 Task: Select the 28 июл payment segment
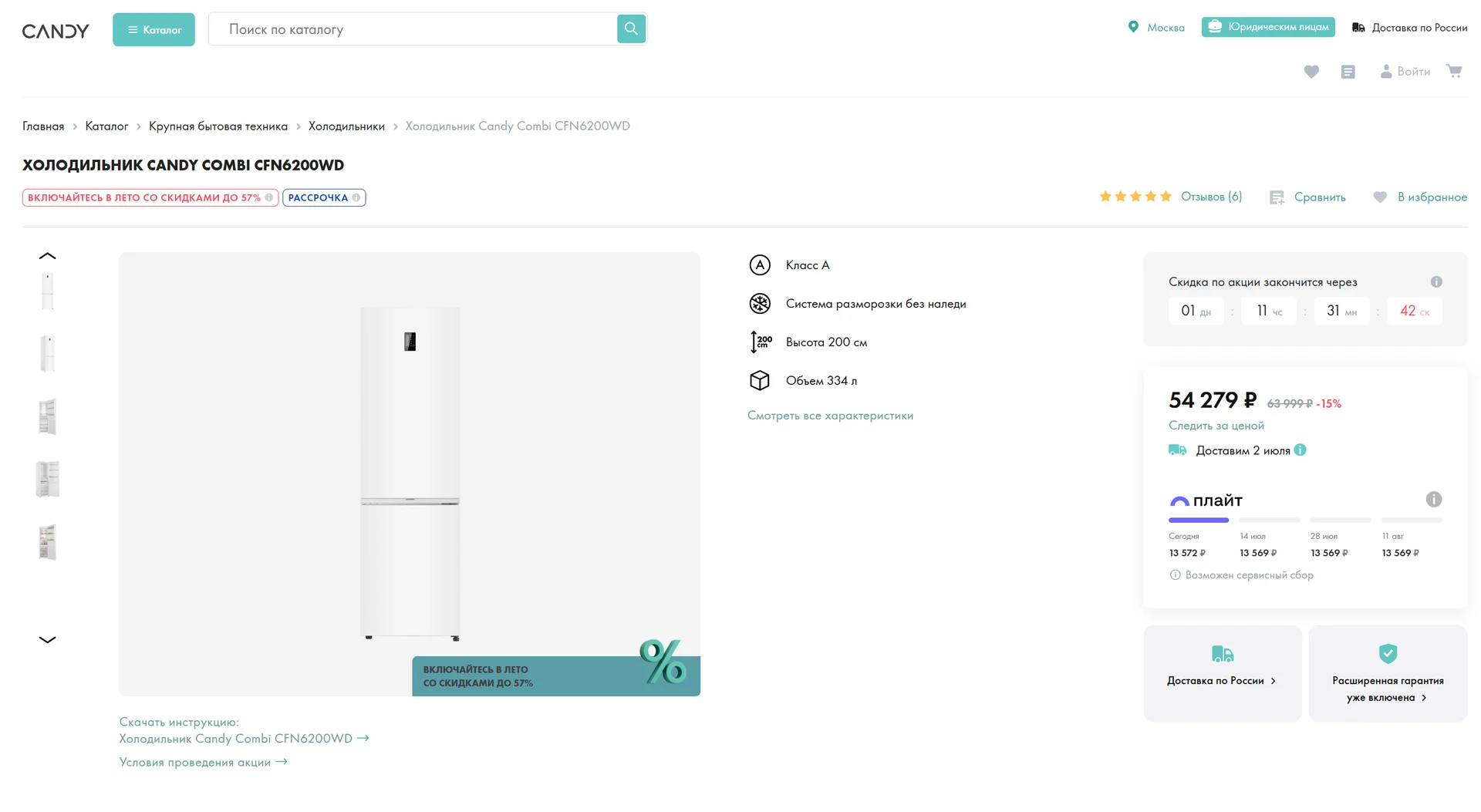tap(1341, 537)
